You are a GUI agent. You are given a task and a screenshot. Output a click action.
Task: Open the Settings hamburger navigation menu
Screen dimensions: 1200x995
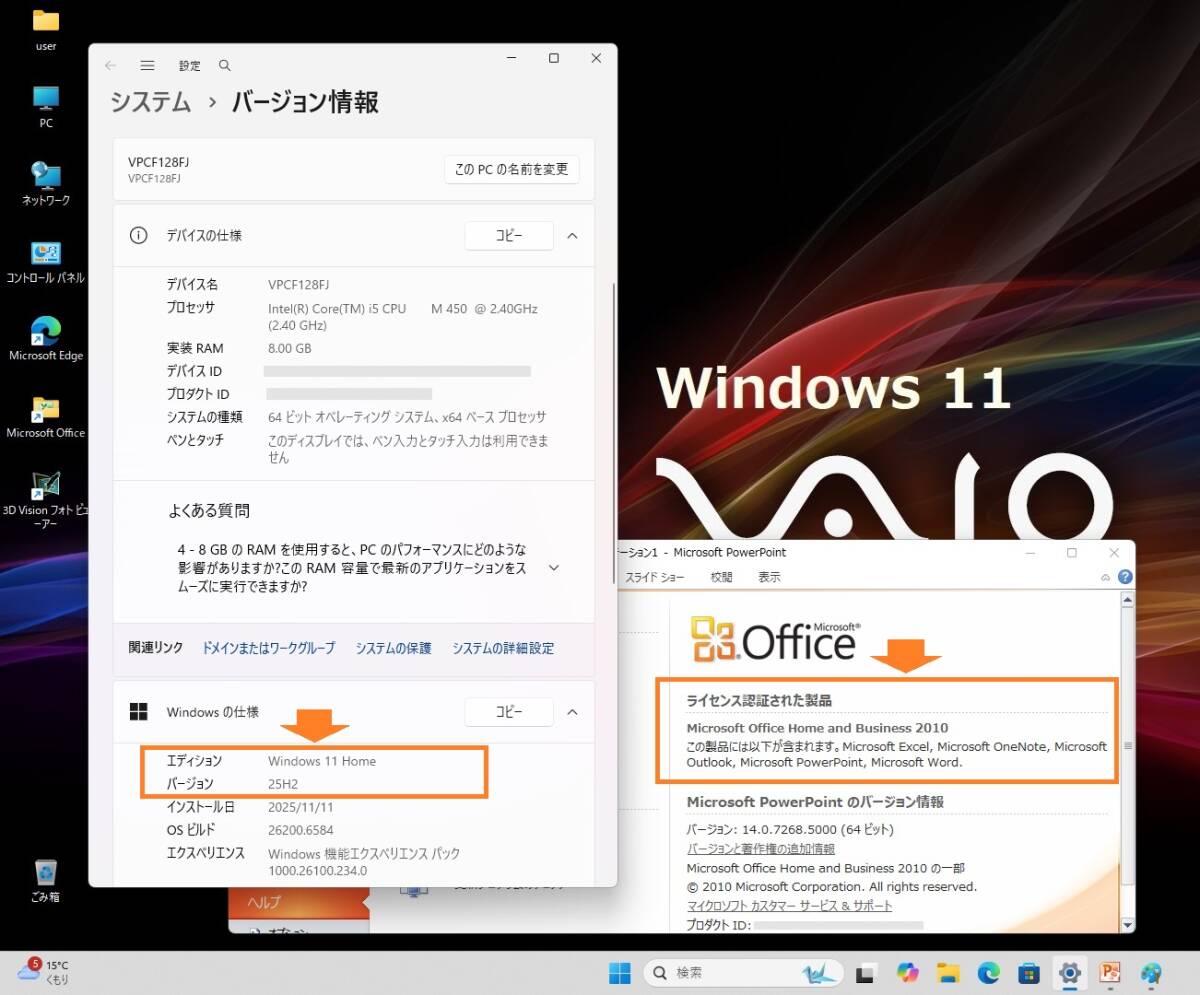click(x=147, y=65)
